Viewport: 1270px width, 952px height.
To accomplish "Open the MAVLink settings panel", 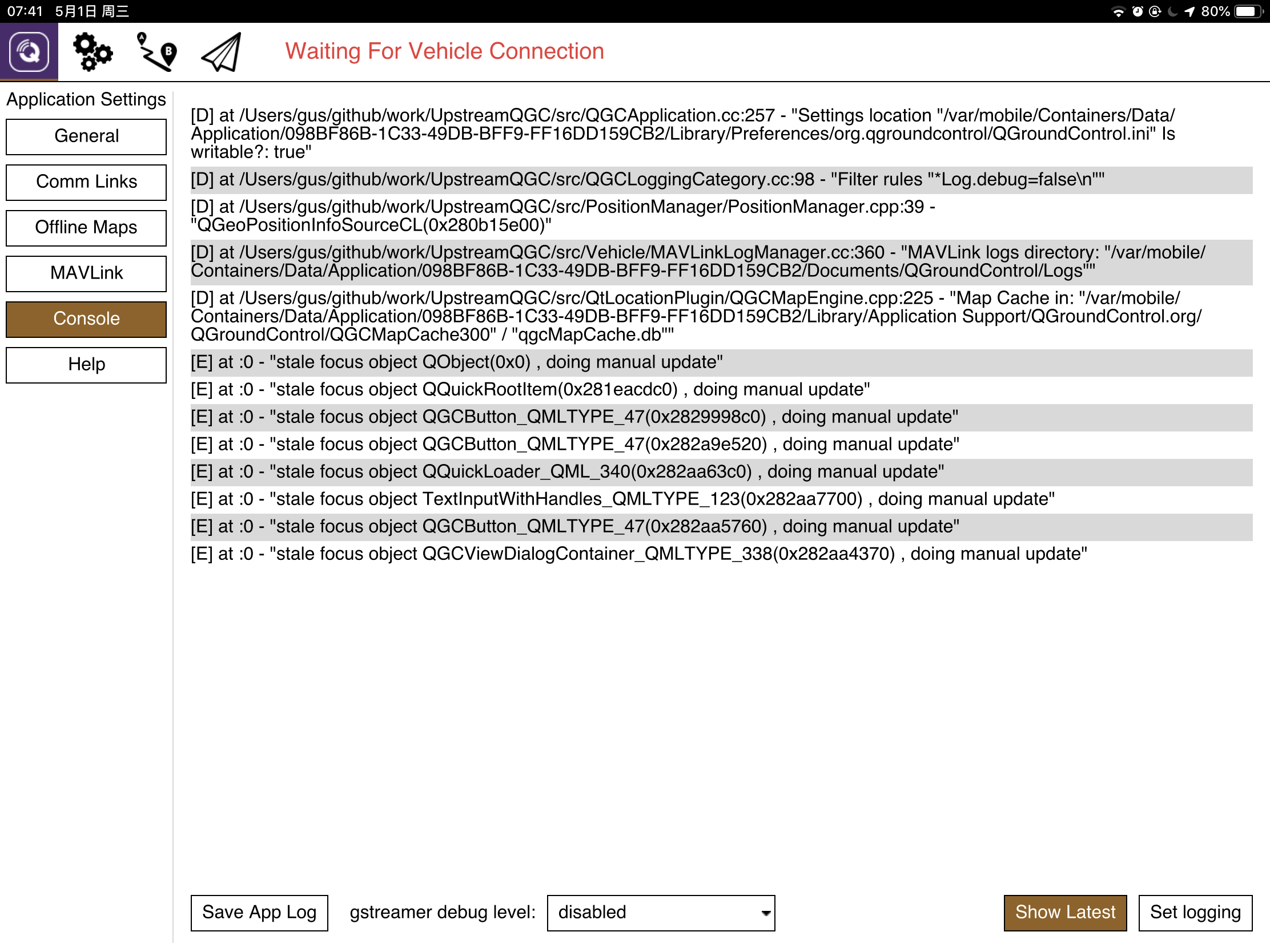I will coord(86,274).
